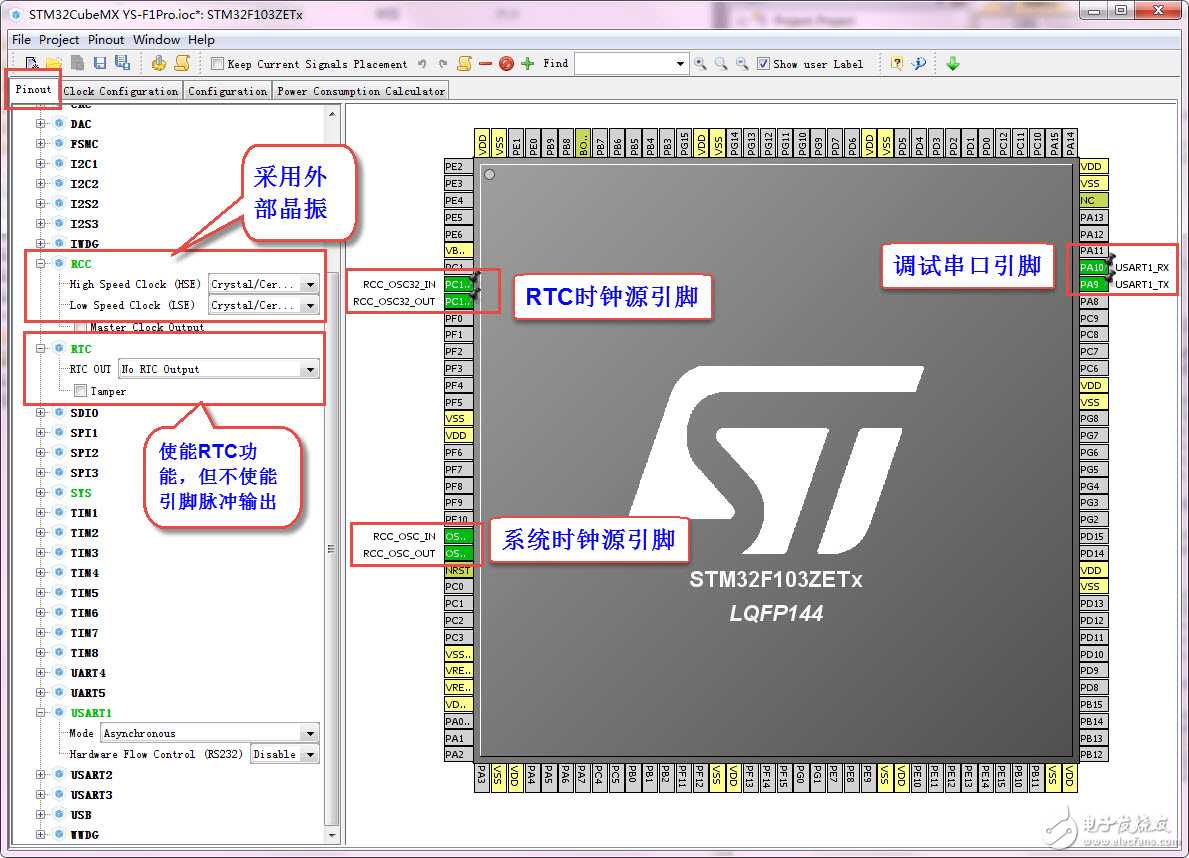Select the I2C1 peripheral in tree

point(84,164)
